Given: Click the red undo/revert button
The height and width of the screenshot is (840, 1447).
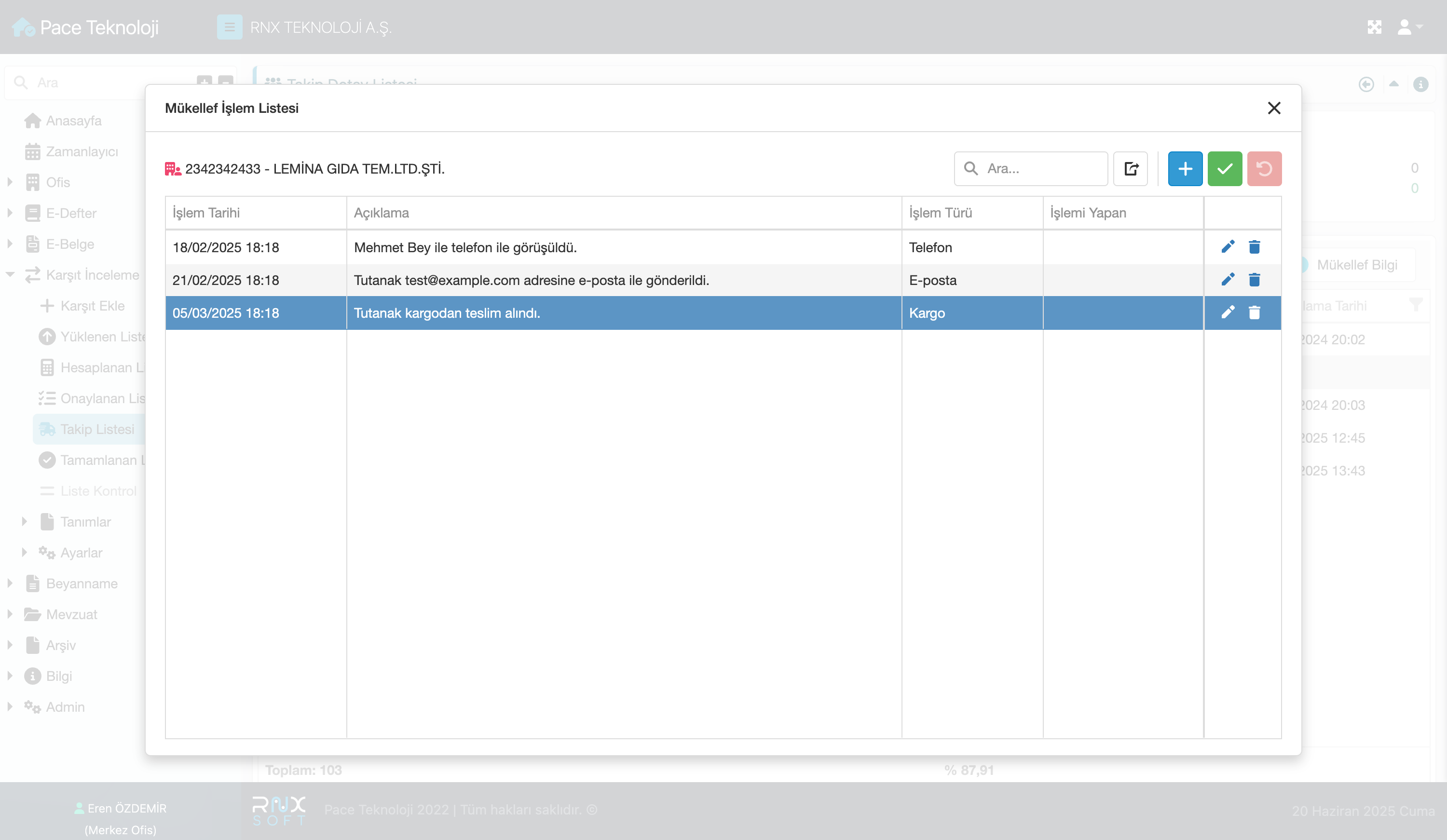Looking at the screenshot, I should 1264,168.
